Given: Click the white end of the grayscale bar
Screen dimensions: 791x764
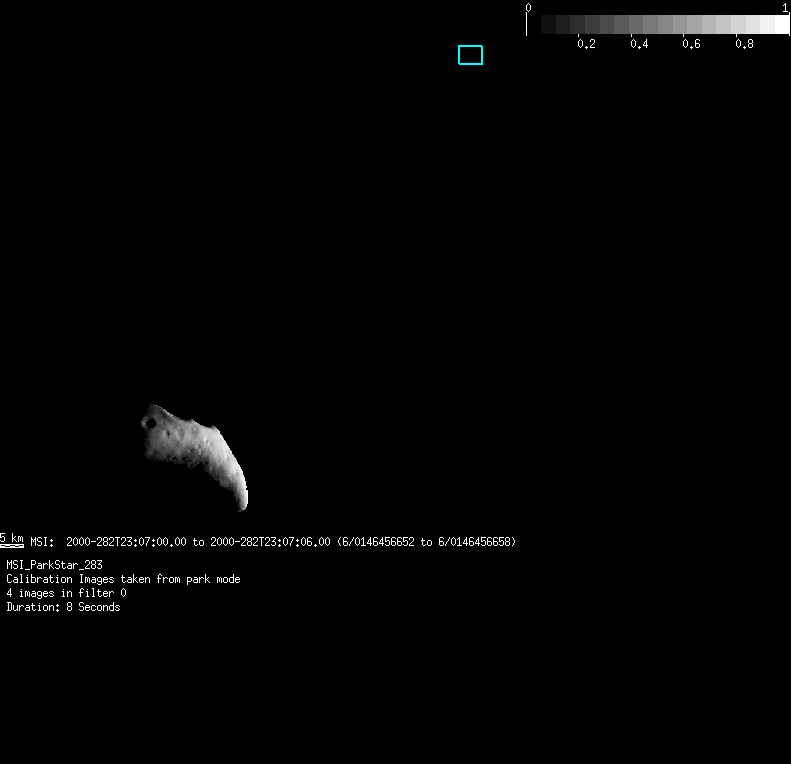Looking at the screenshot, I should 779,25.
